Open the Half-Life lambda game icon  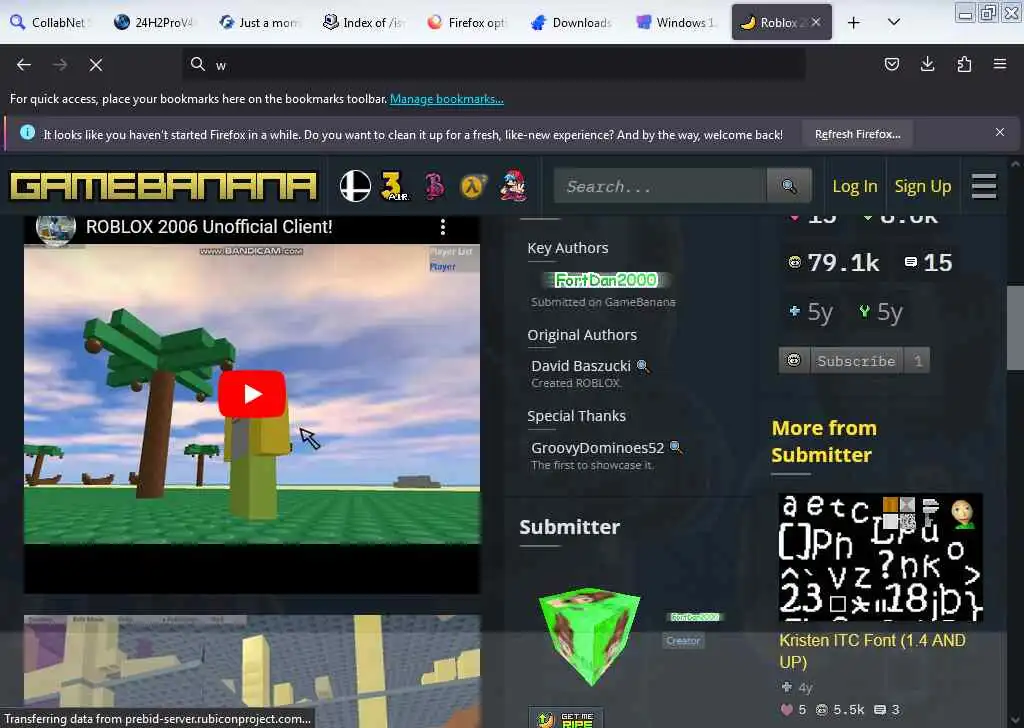473,187
